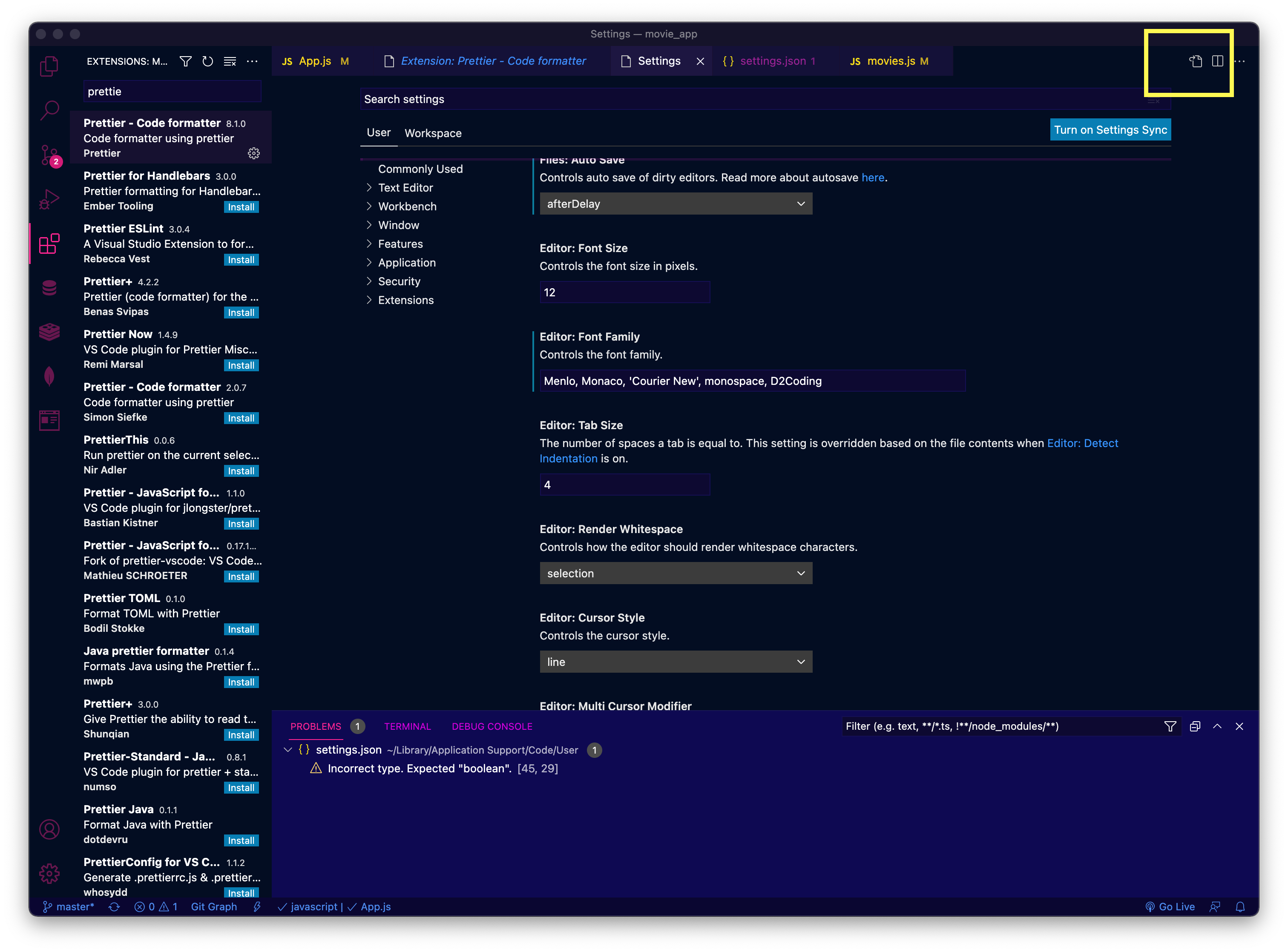Open manage gear for Prettier extension

pos(254,153)
